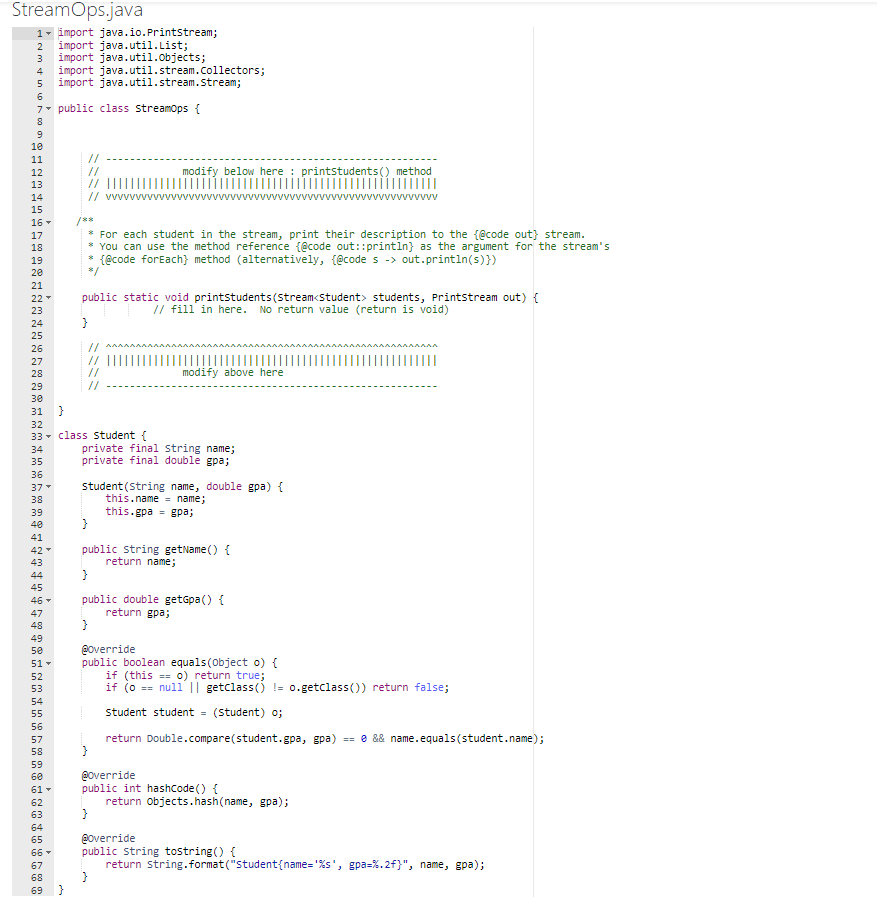Click the 'return Double.compare' statement

324,738
